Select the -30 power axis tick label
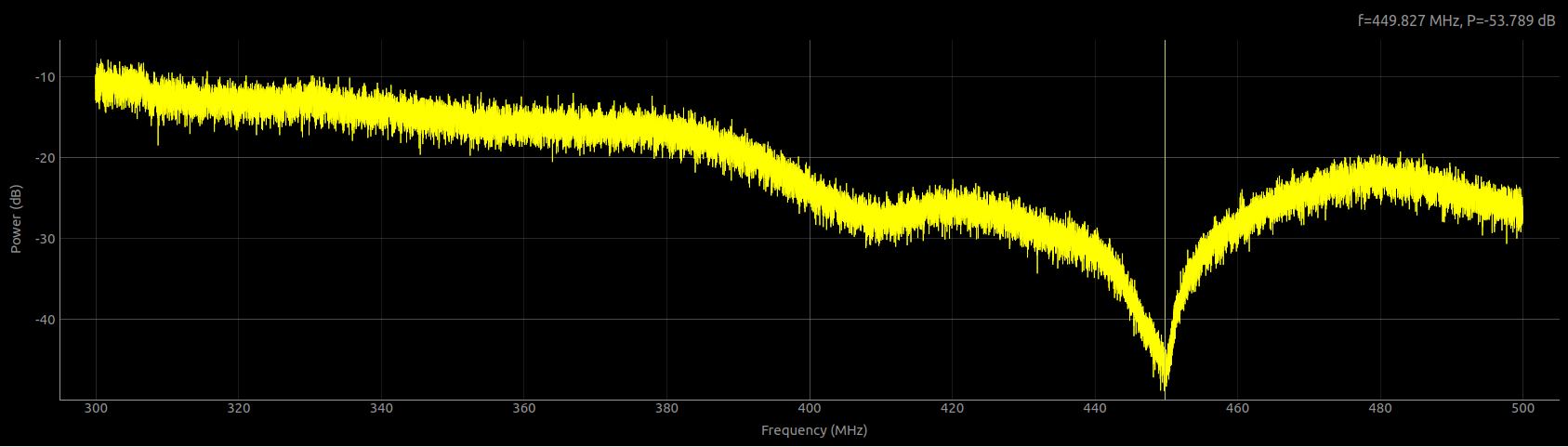Image resolution: width=1568 pixels, height=447 pixels. [46, 239]
